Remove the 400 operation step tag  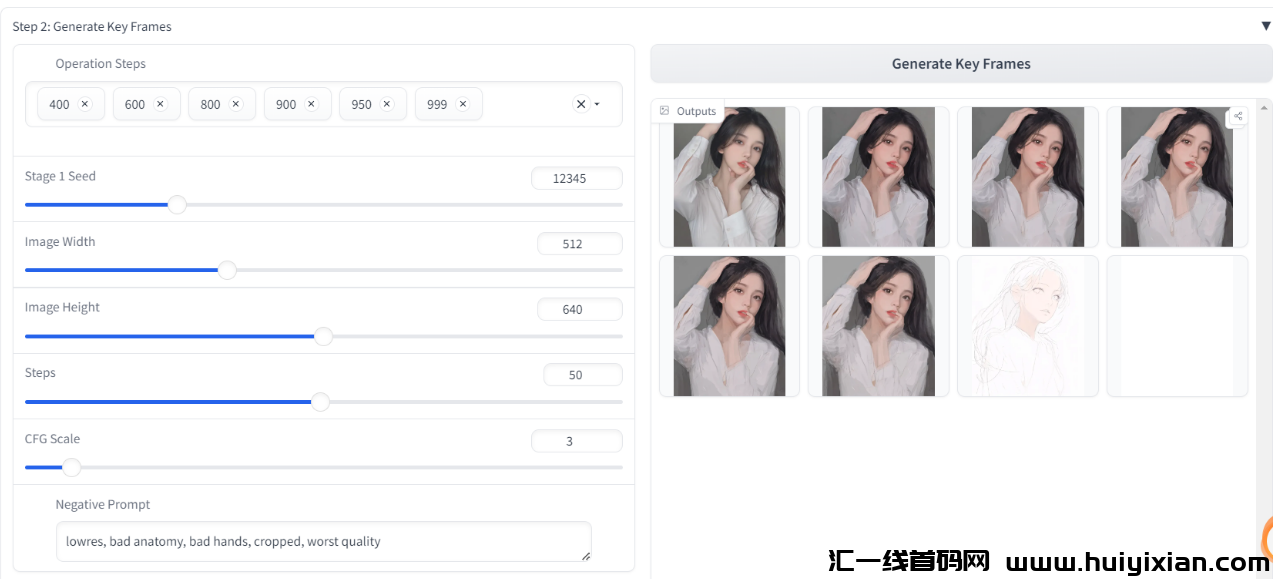[85, 104]
